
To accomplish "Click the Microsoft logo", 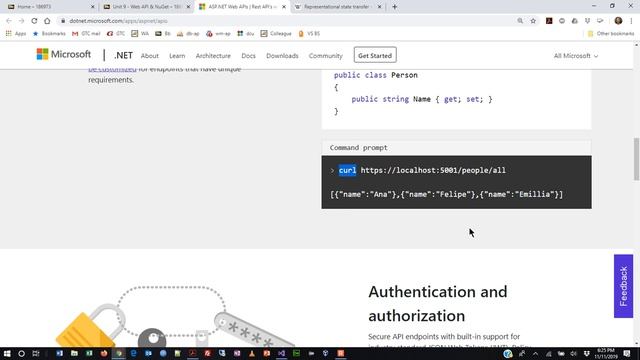I will 64,54.
